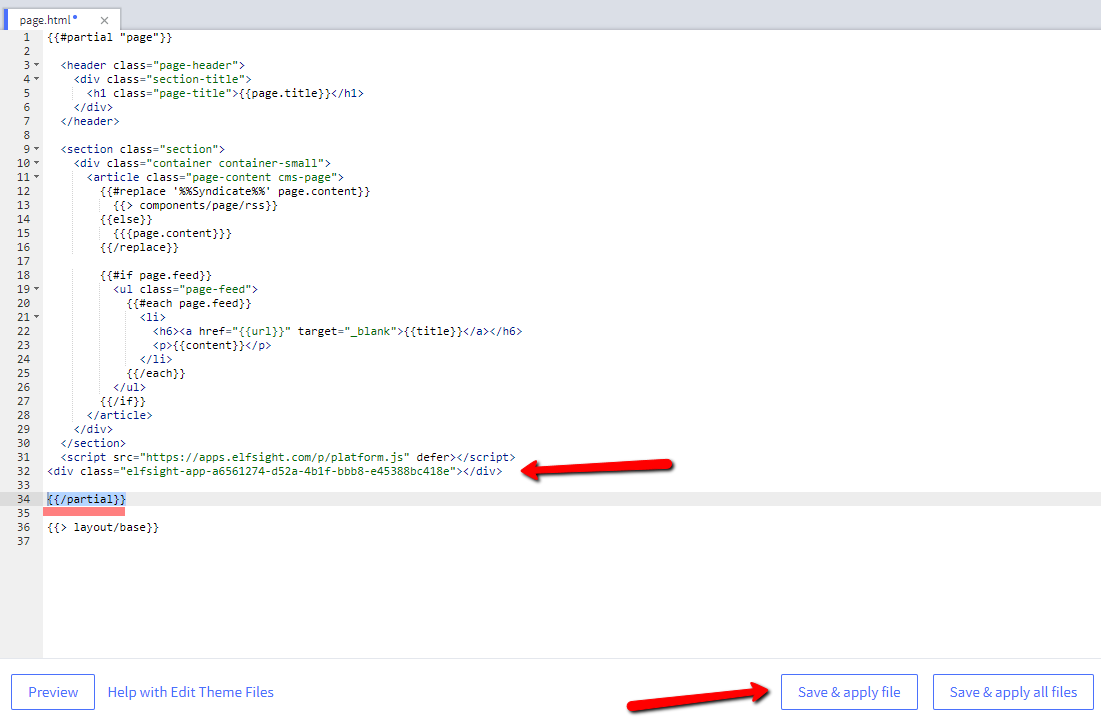This screenshot has width=1101, height=727.
Task: Open Help with Edit Theme Files link
Action: 190,692
